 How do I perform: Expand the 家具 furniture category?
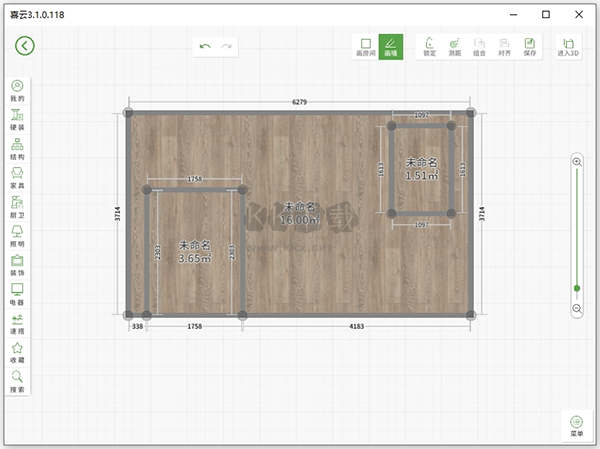(17, 178)
